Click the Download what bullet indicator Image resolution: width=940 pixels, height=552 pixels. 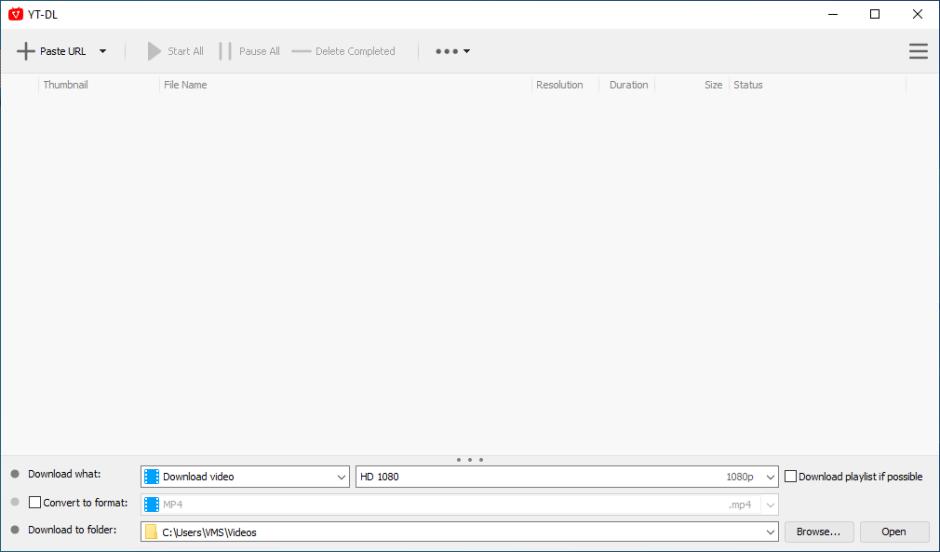point(15,473)
